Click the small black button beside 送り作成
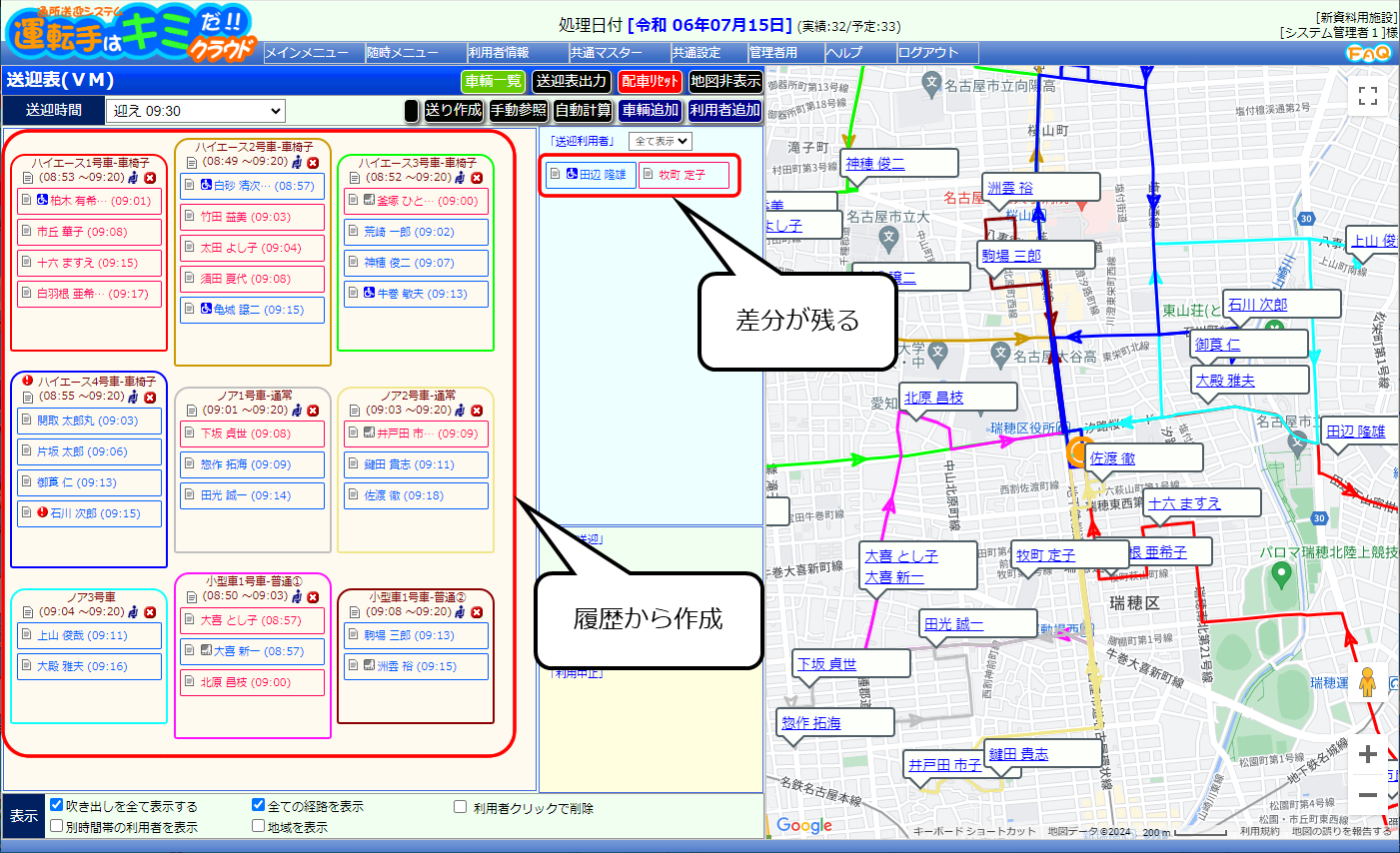 [x=411, y=110]
